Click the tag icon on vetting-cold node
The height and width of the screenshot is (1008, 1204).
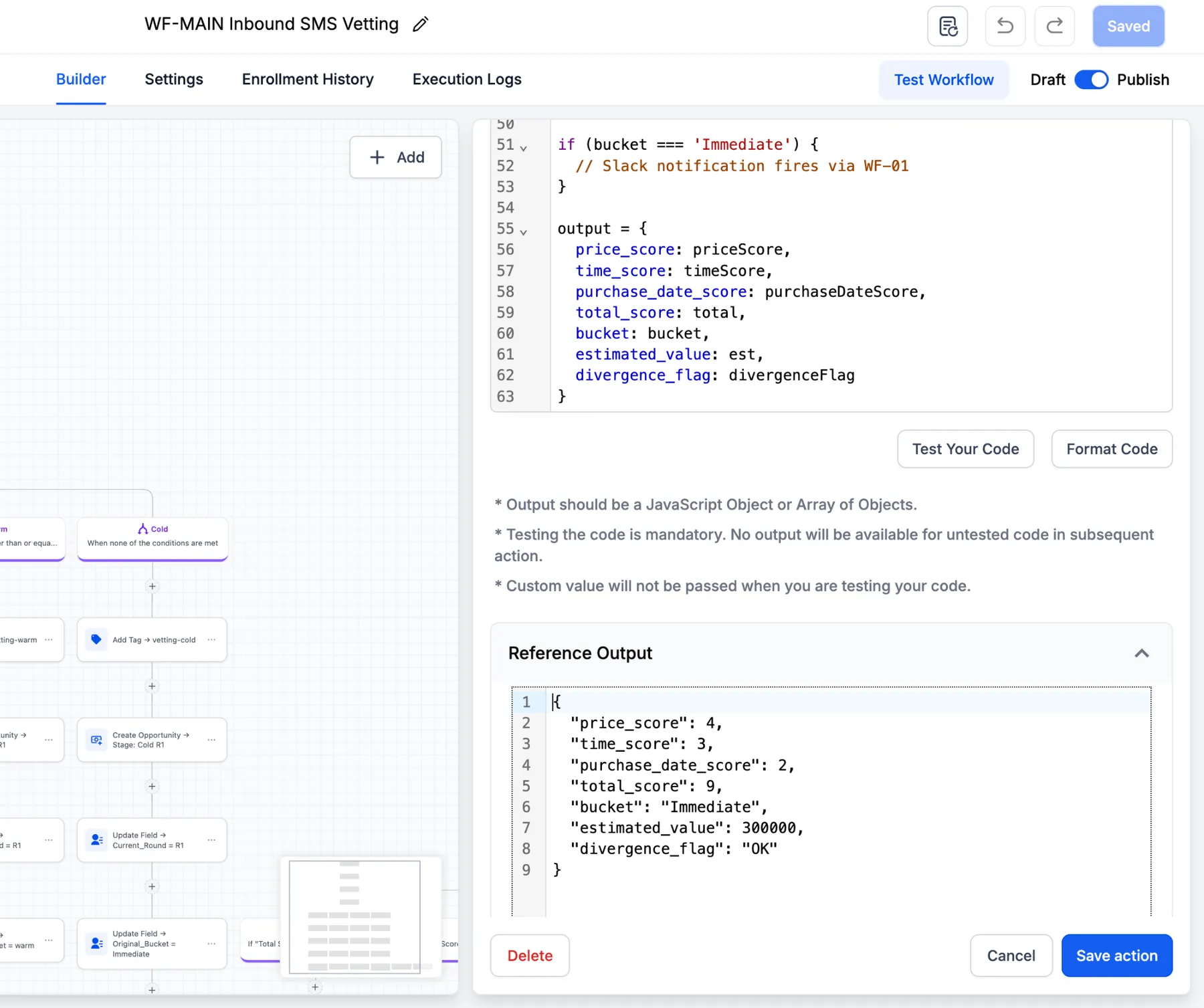click(96, 639)
